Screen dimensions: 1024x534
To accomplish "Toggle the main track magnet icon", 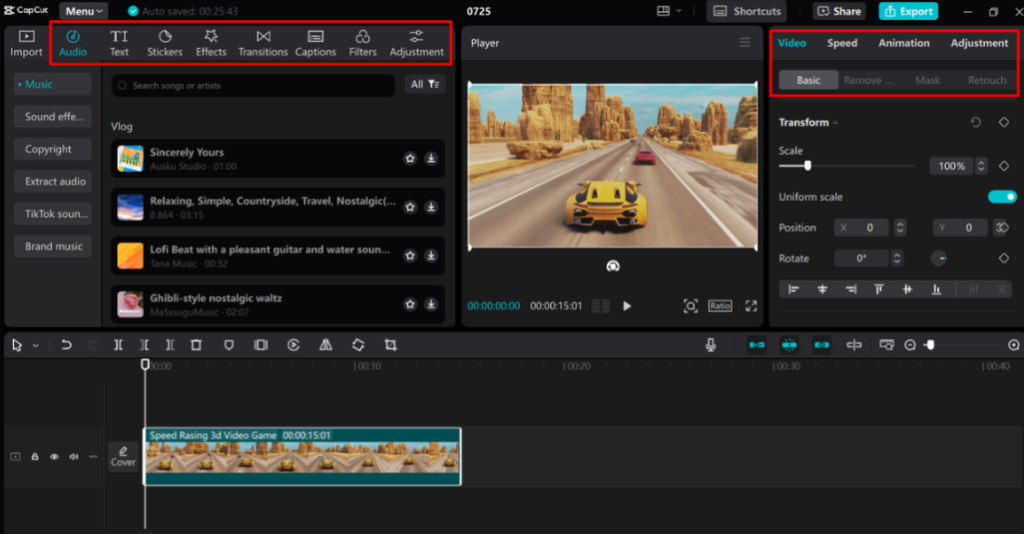I will coord(757,345).
